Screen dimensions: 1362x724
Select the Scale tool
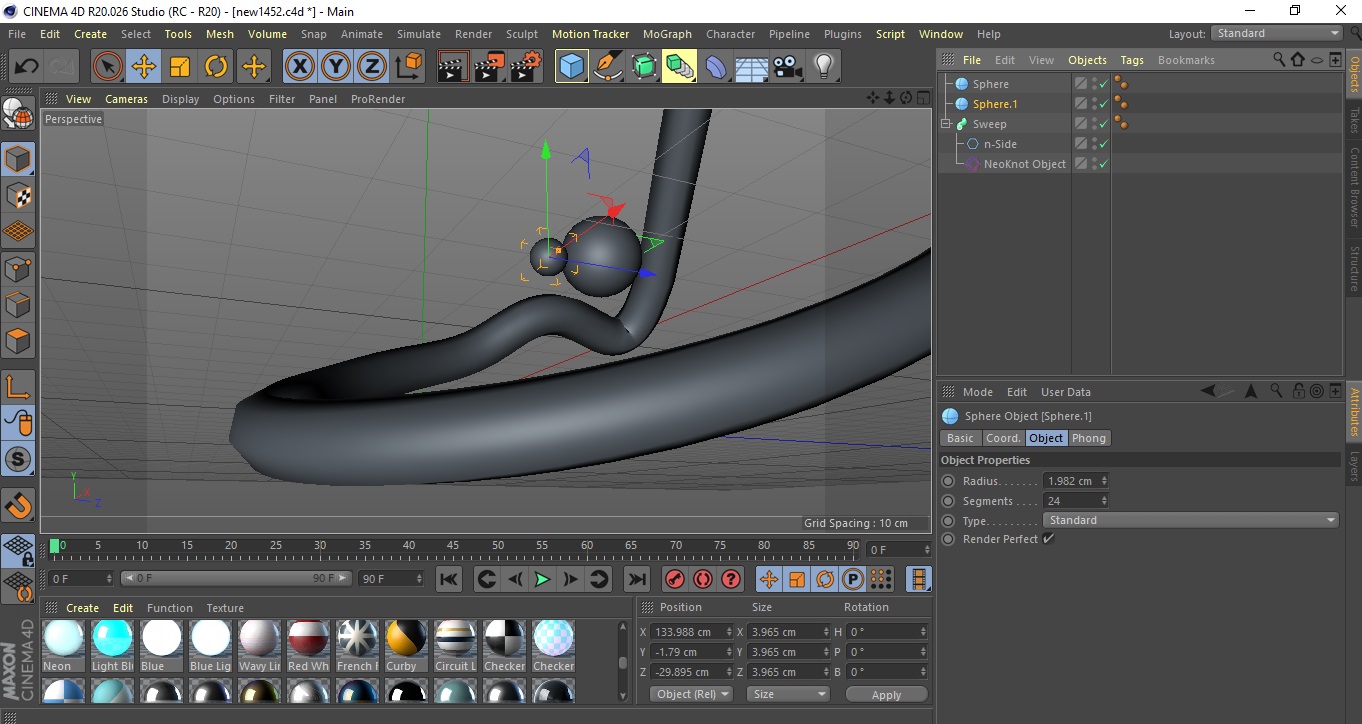(x=180, y=67)
